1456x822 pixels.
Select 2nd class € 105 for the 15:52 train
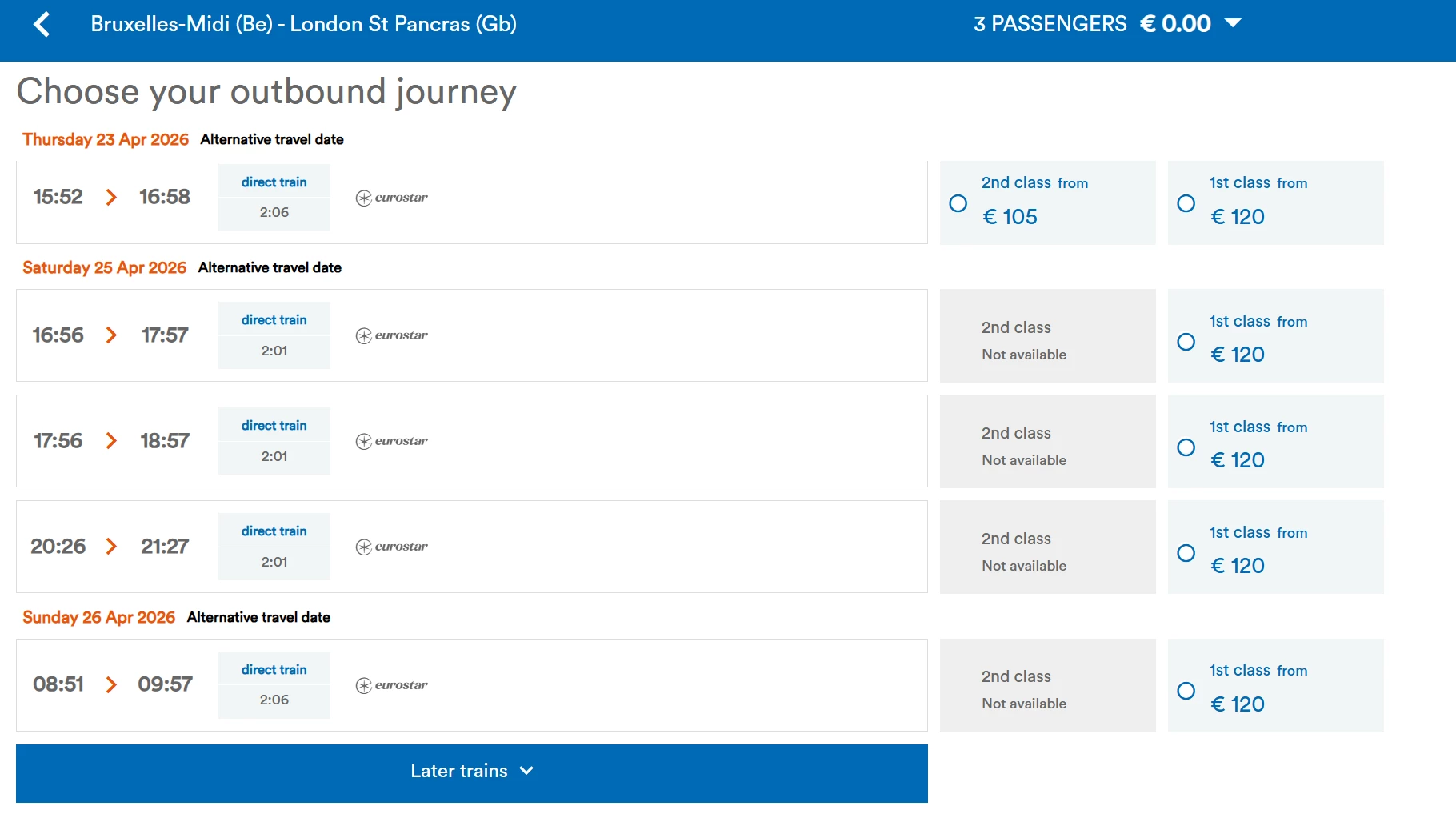pyautogui.click(x=958, y=203)
